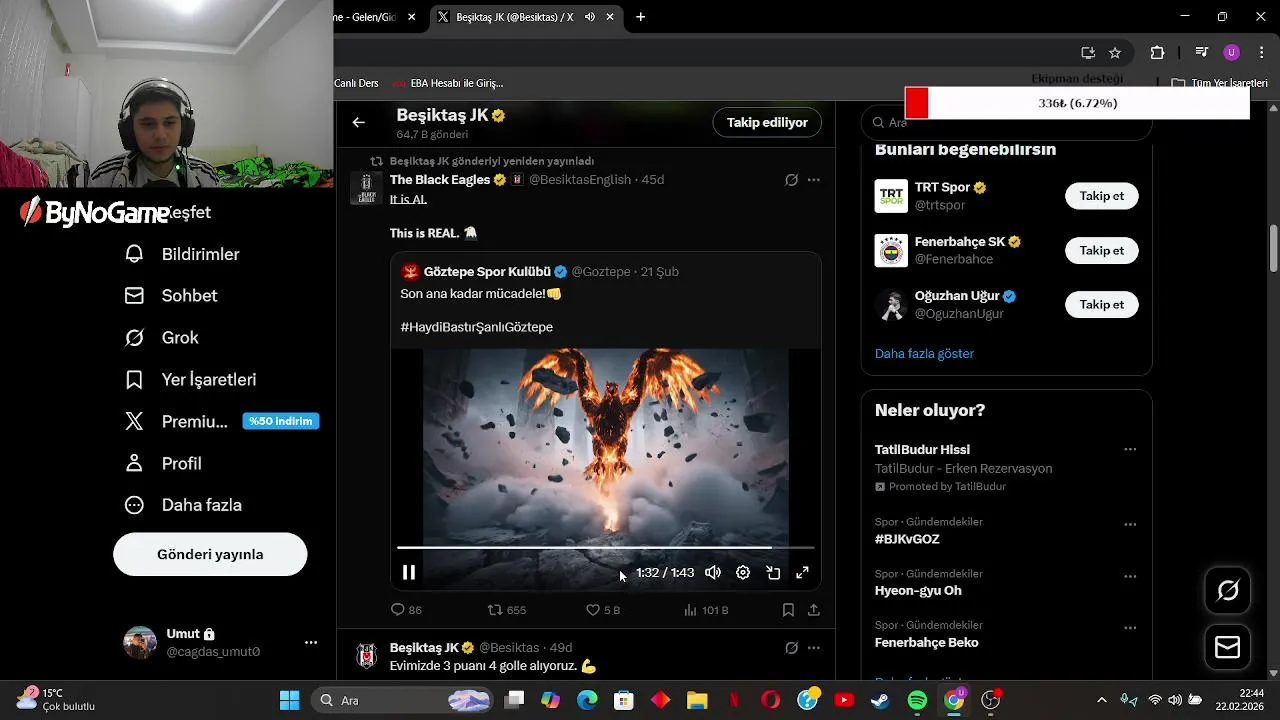Image resolution: width=1280 pixels, height=720 pixels.
Task: Open the Chrome profile avatar
Action: pyautogui.click(x=1231, y=52)
